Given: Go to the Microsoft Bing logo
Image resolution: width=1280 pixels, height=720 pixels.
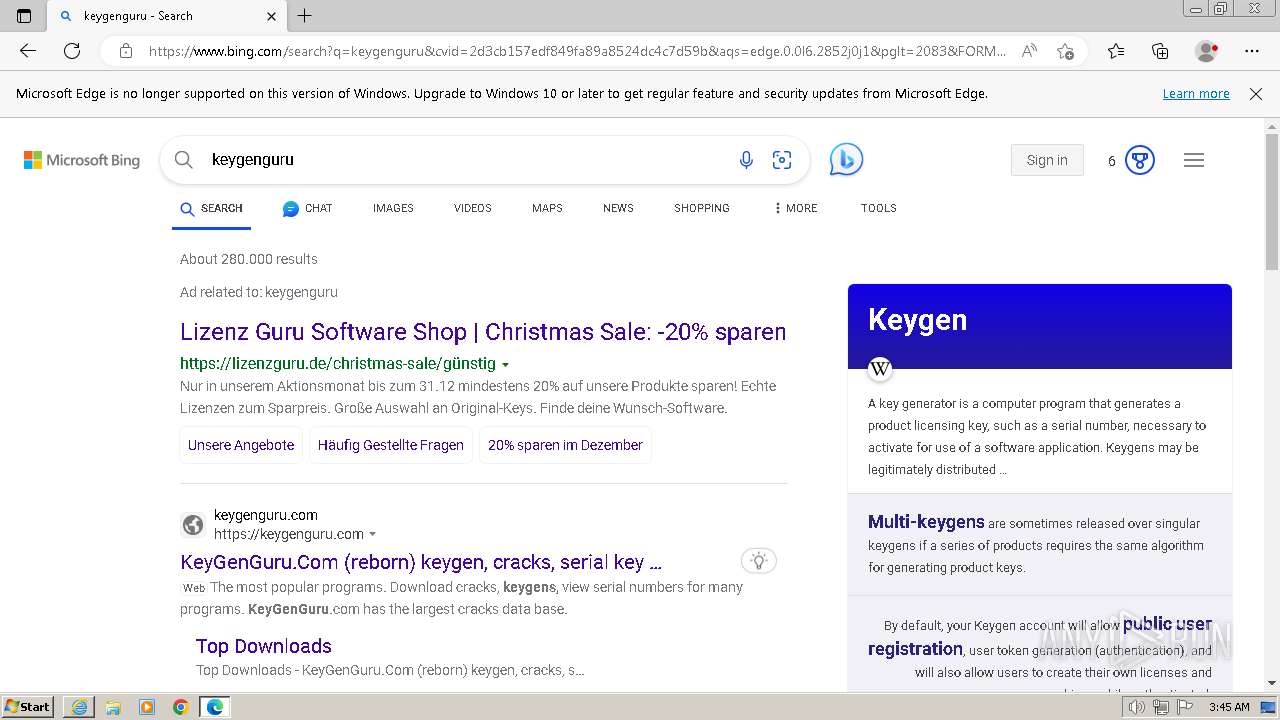Looking at the screenshot, I should [x=82, y=160].
